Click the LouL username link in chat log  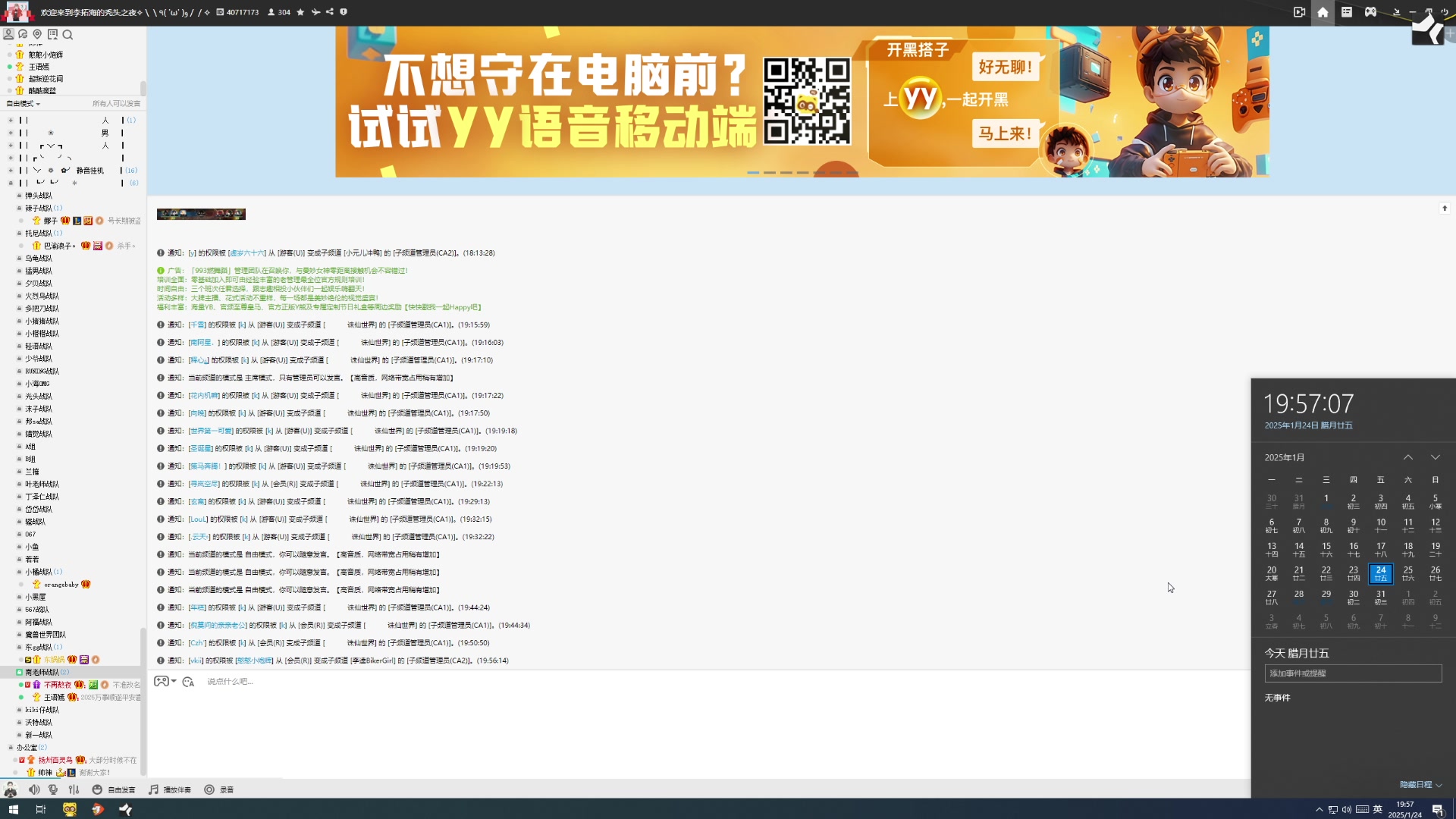[x=198, y=519]
